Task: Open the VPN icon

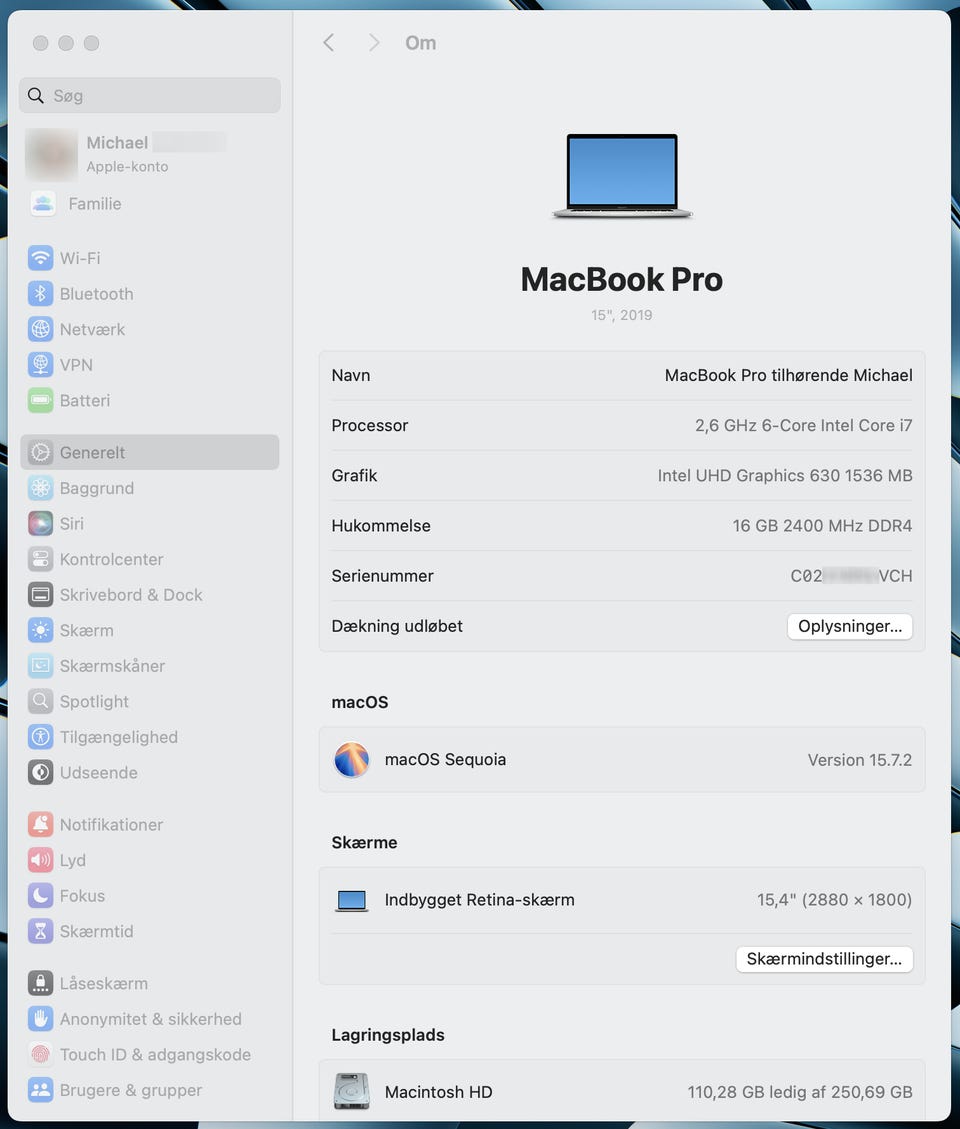Action: coord(40,364)
